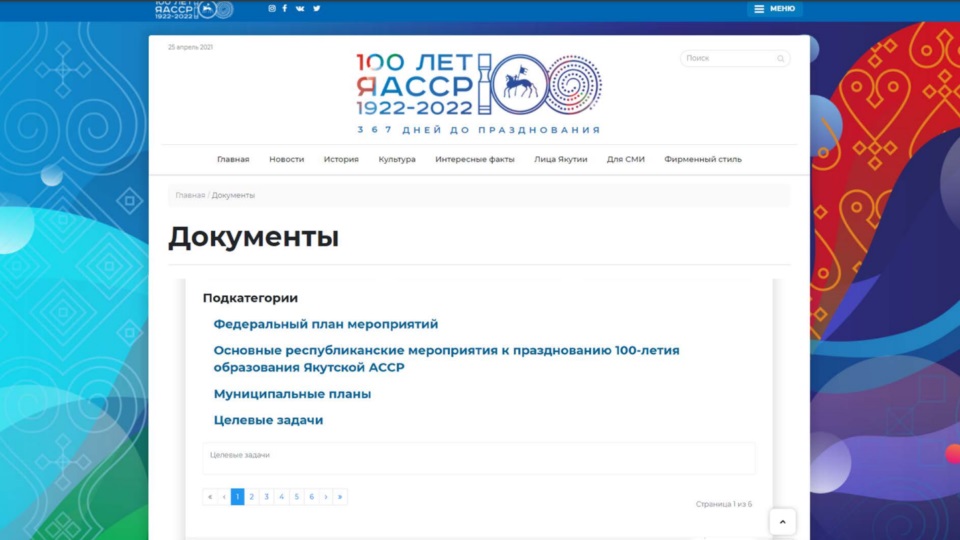The image size is (960, 540).
Task: Click the 'Страница 1 из 6' text
Action: (x=724, y=504)
